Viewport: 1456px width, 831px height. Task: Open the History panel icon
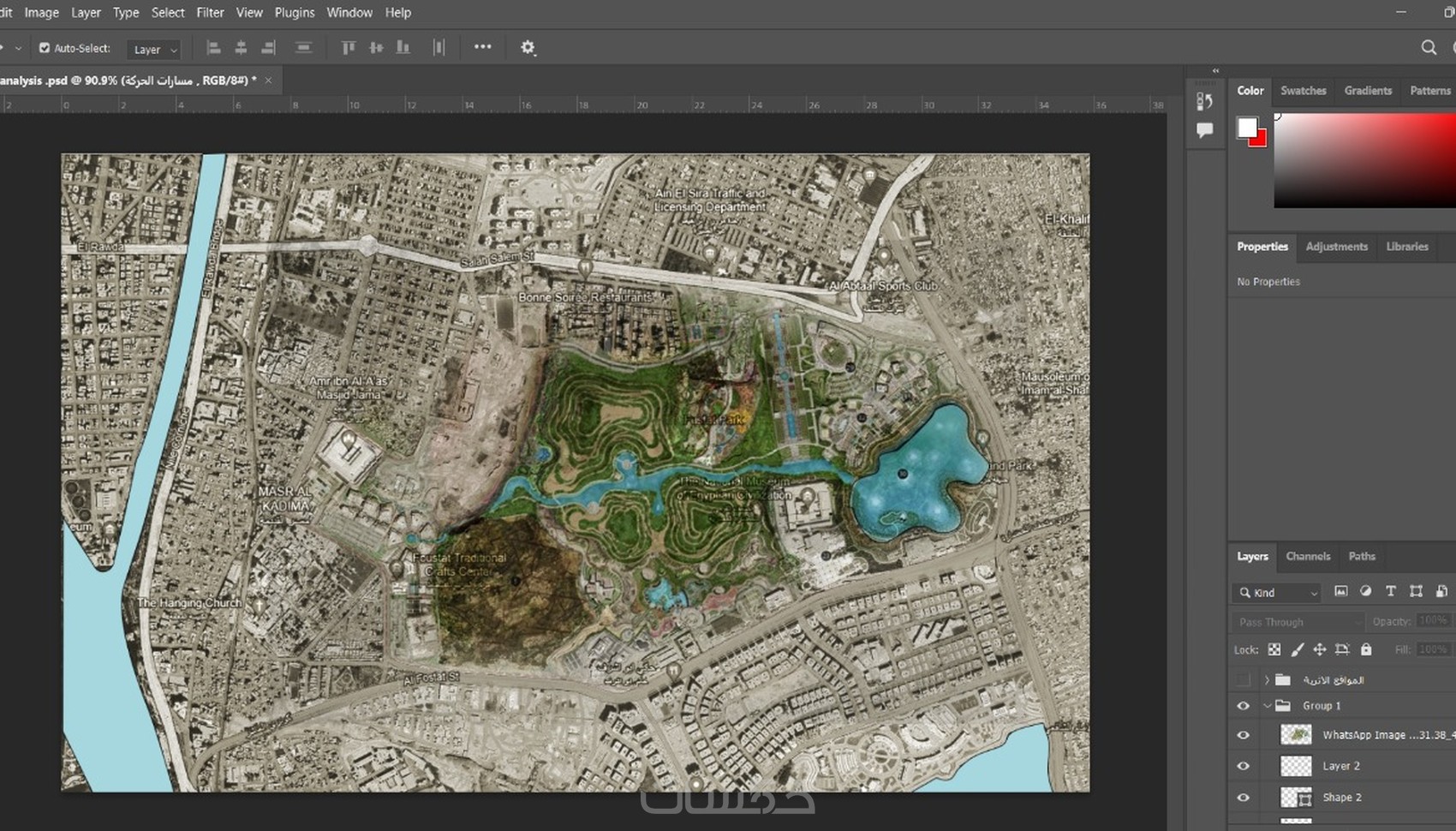(x=1205, y=101)
